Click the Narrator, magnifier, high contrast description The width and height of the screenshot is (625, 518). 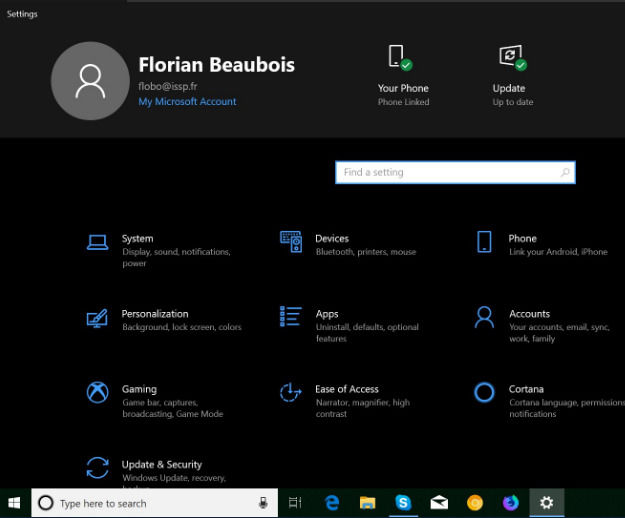(x=363, y=408)
